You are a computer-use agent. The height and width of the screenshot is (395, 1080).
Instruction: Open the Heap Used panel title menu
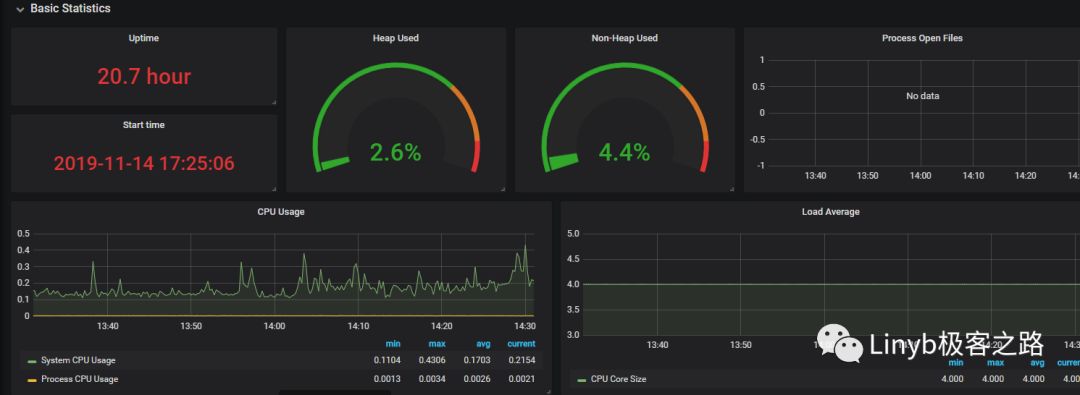click(x=395, y=39)
